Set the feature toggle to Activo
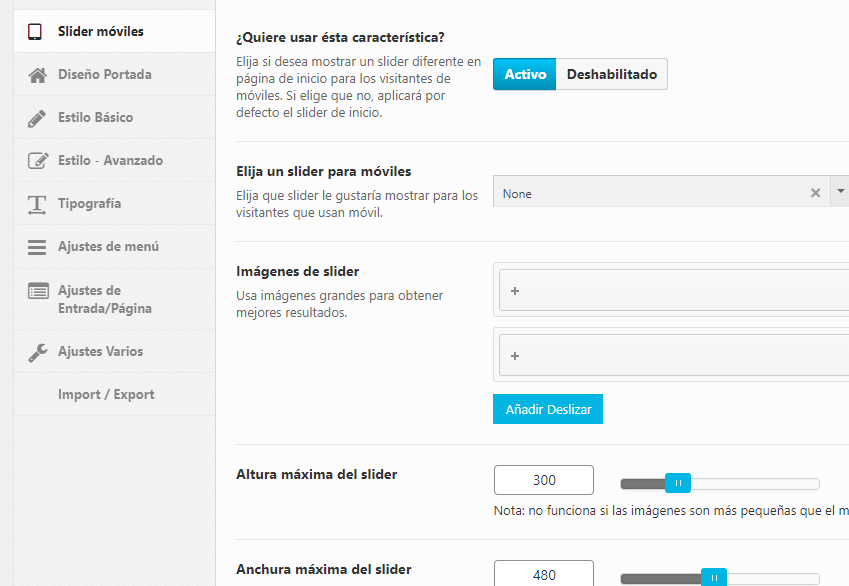Viewport: 849px width, 586px height. click(x=525, y=74)
